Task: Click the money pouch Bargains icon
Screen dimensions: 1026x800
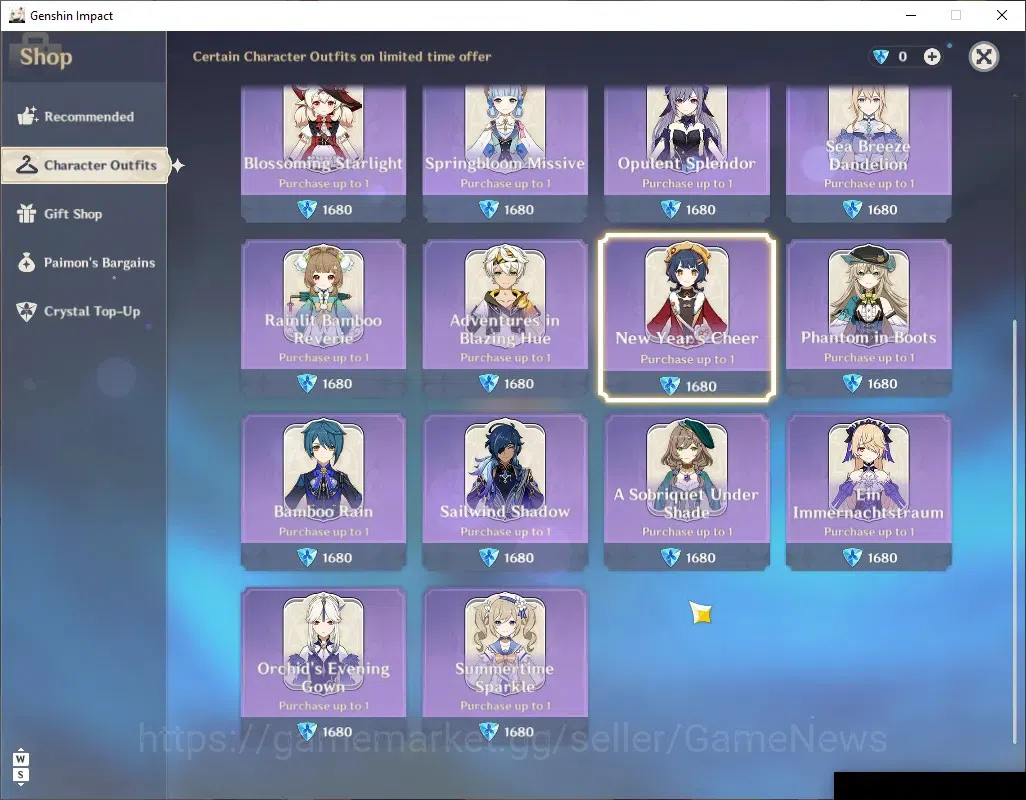Action: [26, 262]
